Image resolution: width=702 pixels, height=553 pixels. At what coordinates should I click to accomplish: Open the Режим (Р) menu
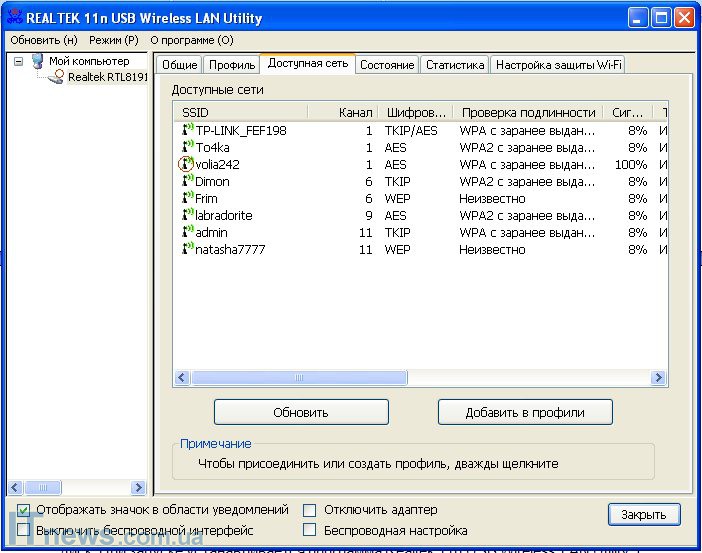[114, 40]
